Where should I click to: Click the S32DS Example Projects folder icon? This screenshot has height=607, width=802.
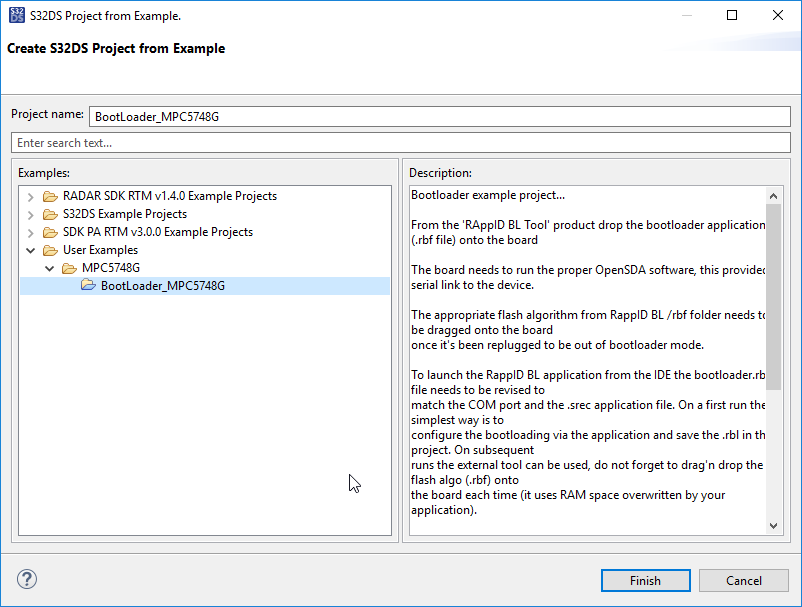pos(50,214)
